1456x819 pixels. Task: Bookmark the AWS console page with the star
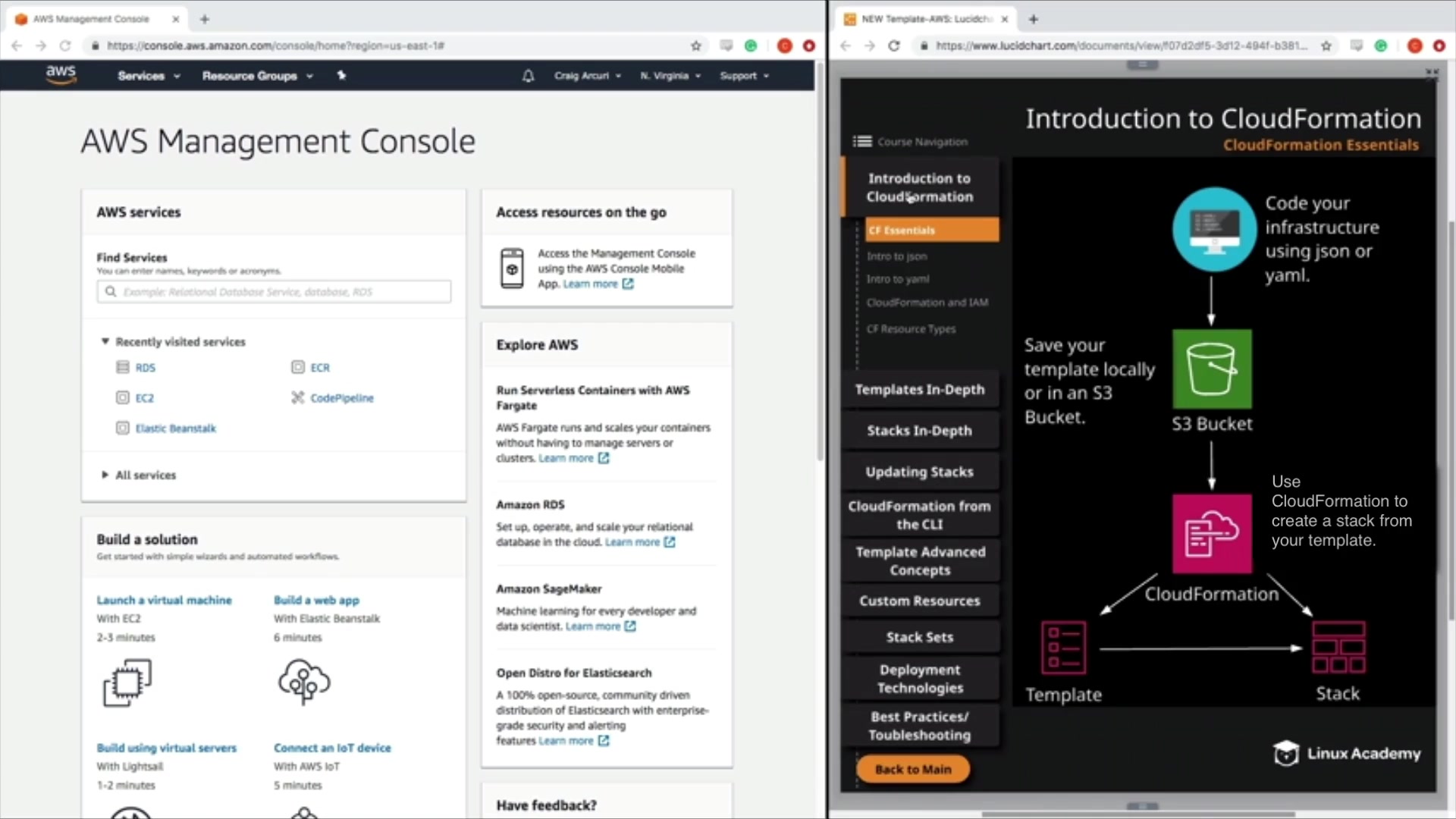click(x=695, y=45)
